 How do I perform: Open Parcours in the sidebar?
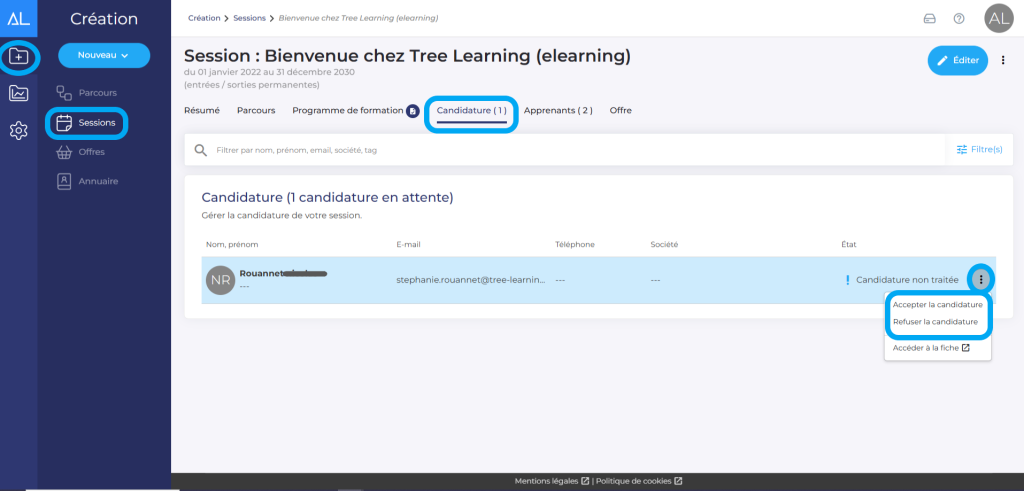pos(97,93)
